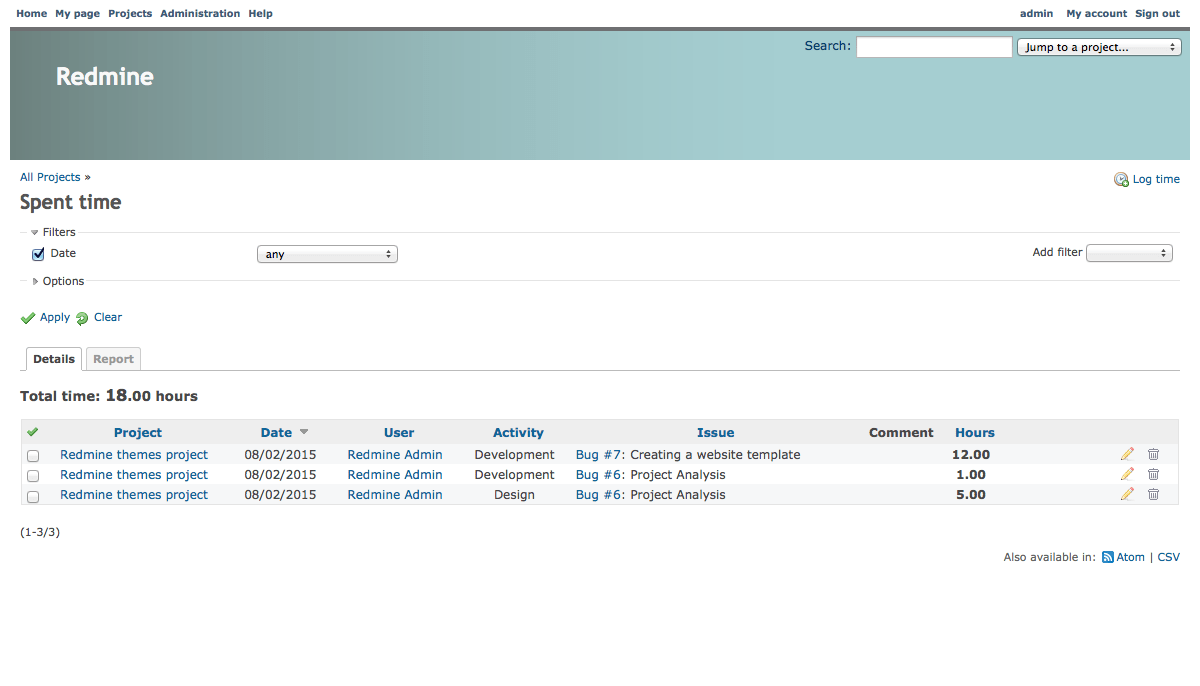Download the CSV export

[1169, 557]
